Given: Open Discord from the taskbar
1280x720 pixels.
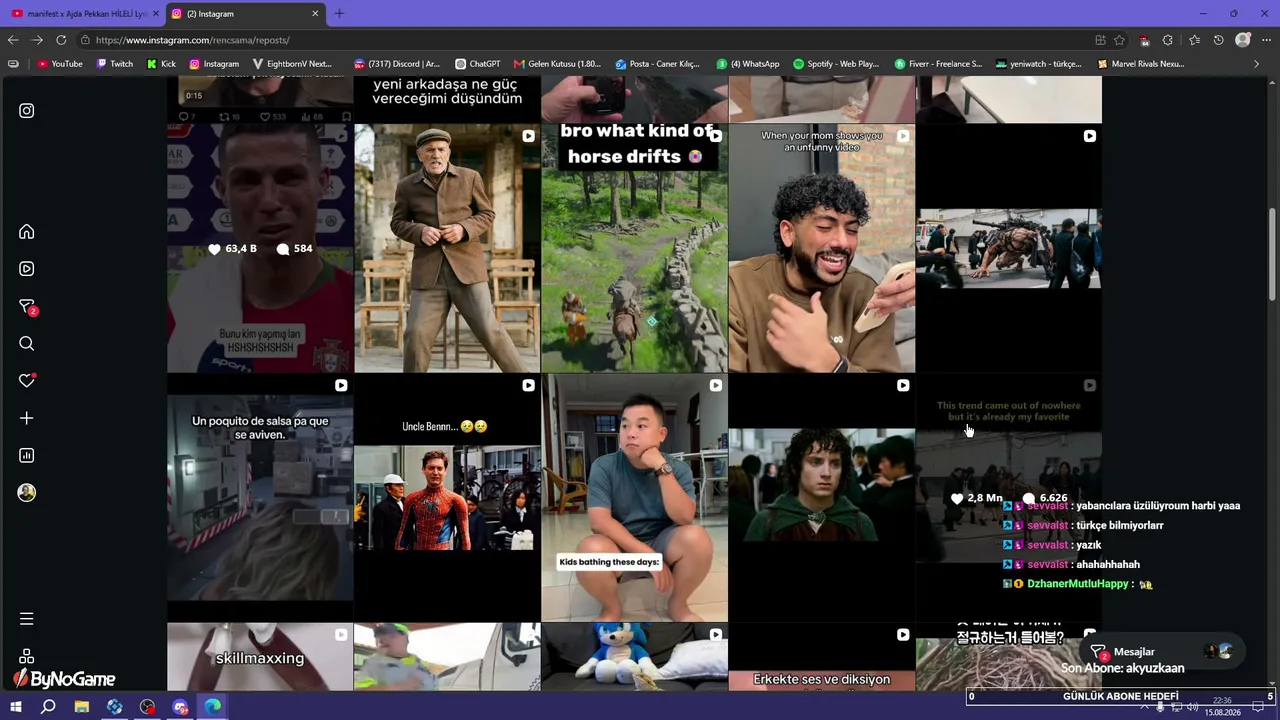Looking at the screenshot, I should (x=180, y=707).
